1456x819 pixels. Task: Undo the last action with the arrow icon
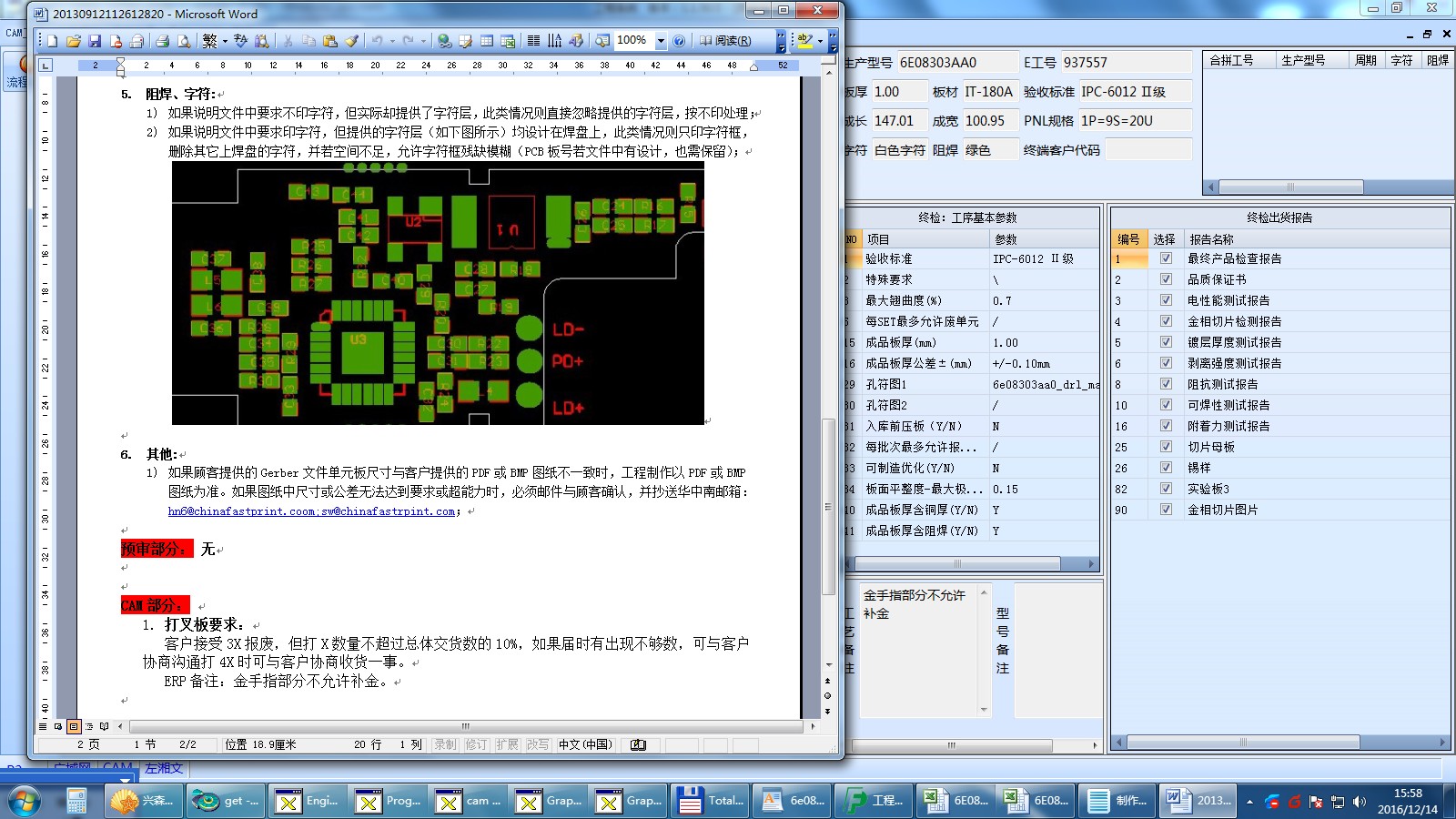(377, 41)
